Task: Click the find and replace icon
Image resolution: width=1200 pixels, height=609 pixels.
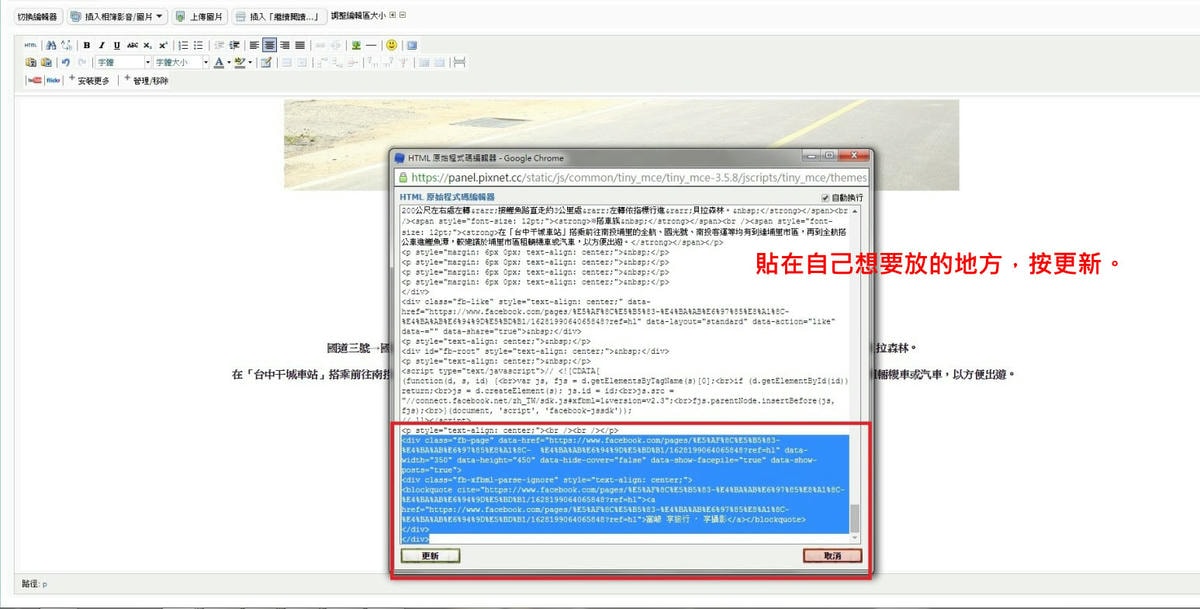Action: (x=66, y=45)
